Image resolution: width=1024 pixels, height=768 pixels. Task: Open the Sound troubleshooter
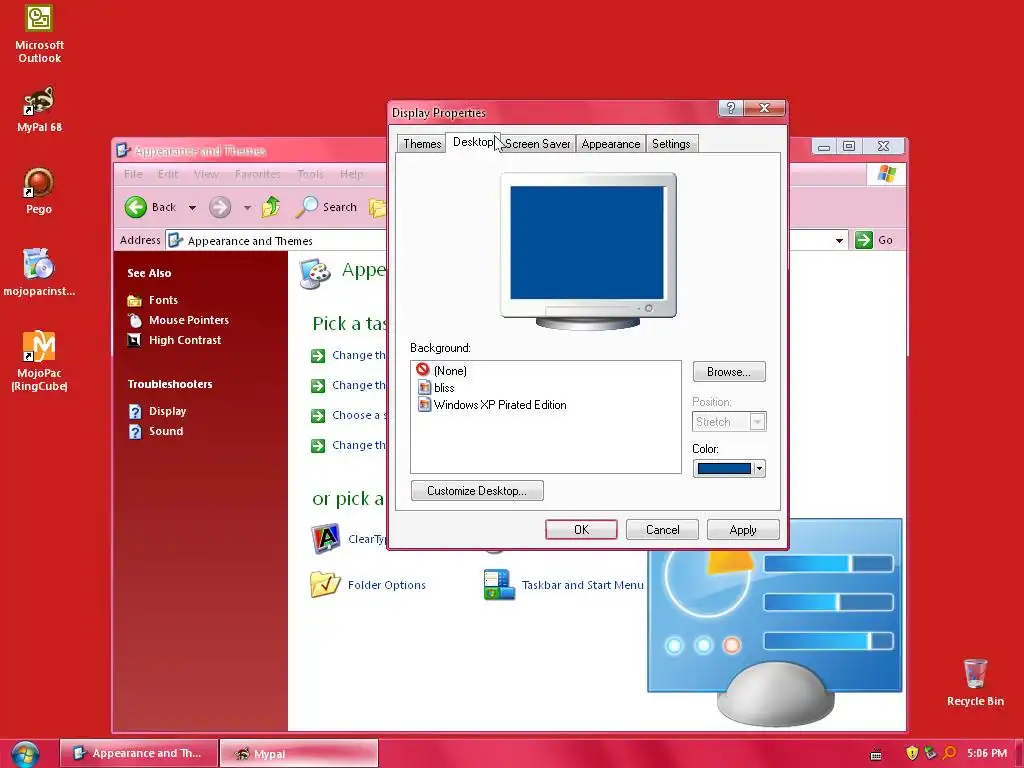tap(166, 431)
